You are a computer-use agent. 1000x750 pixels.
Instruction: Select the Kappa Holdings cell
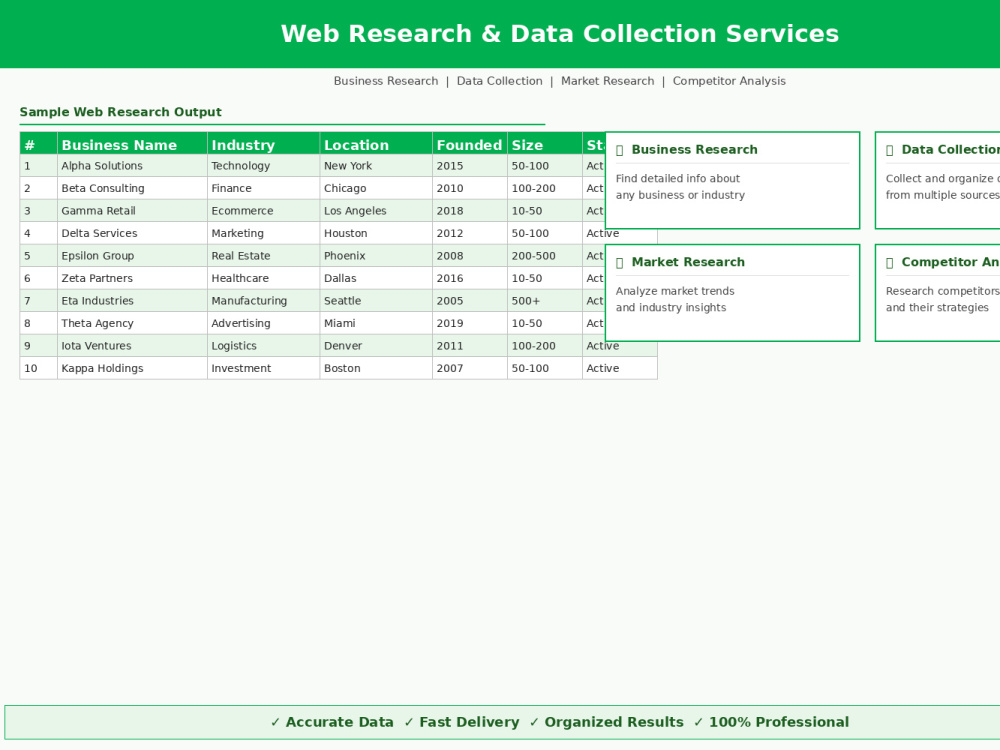click(x=132, y=368)
